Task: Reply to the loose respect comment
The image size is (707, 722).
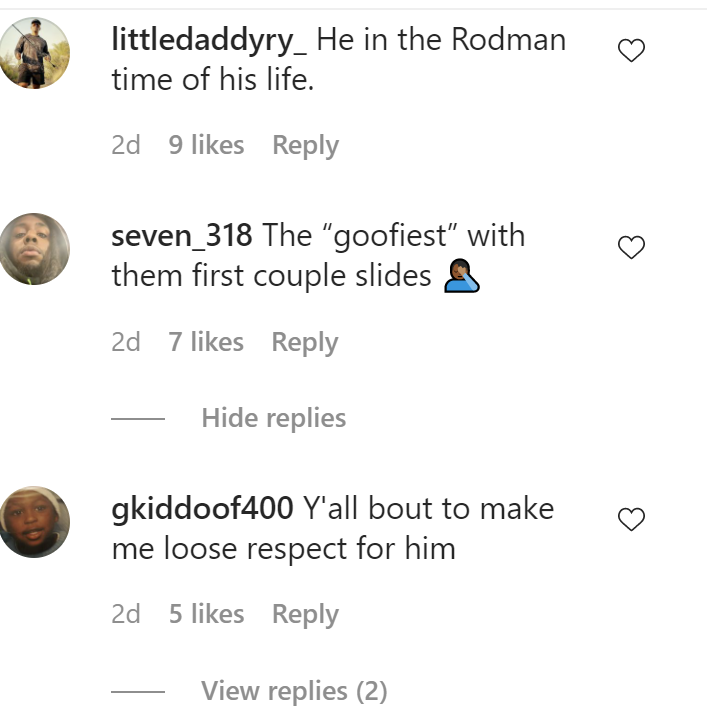Action: coord(305,614)
